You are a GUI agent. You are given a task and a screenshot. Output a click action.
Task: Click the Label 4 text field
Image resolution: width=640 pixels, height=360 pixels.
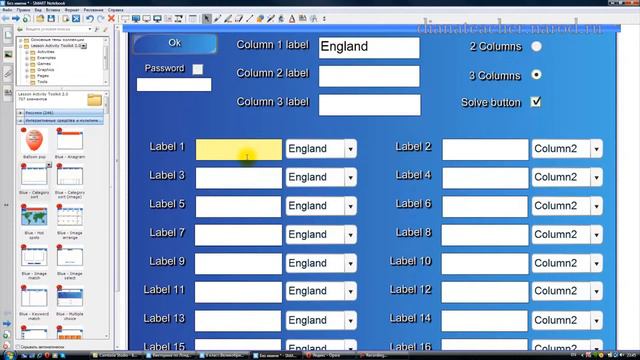485,178
